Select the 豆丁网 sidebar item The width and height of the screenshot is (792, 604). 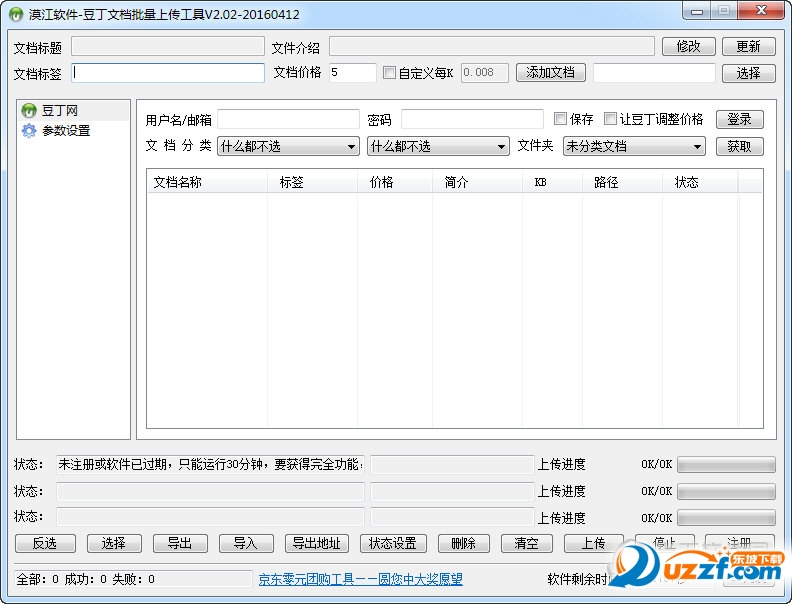click(73, 110)
